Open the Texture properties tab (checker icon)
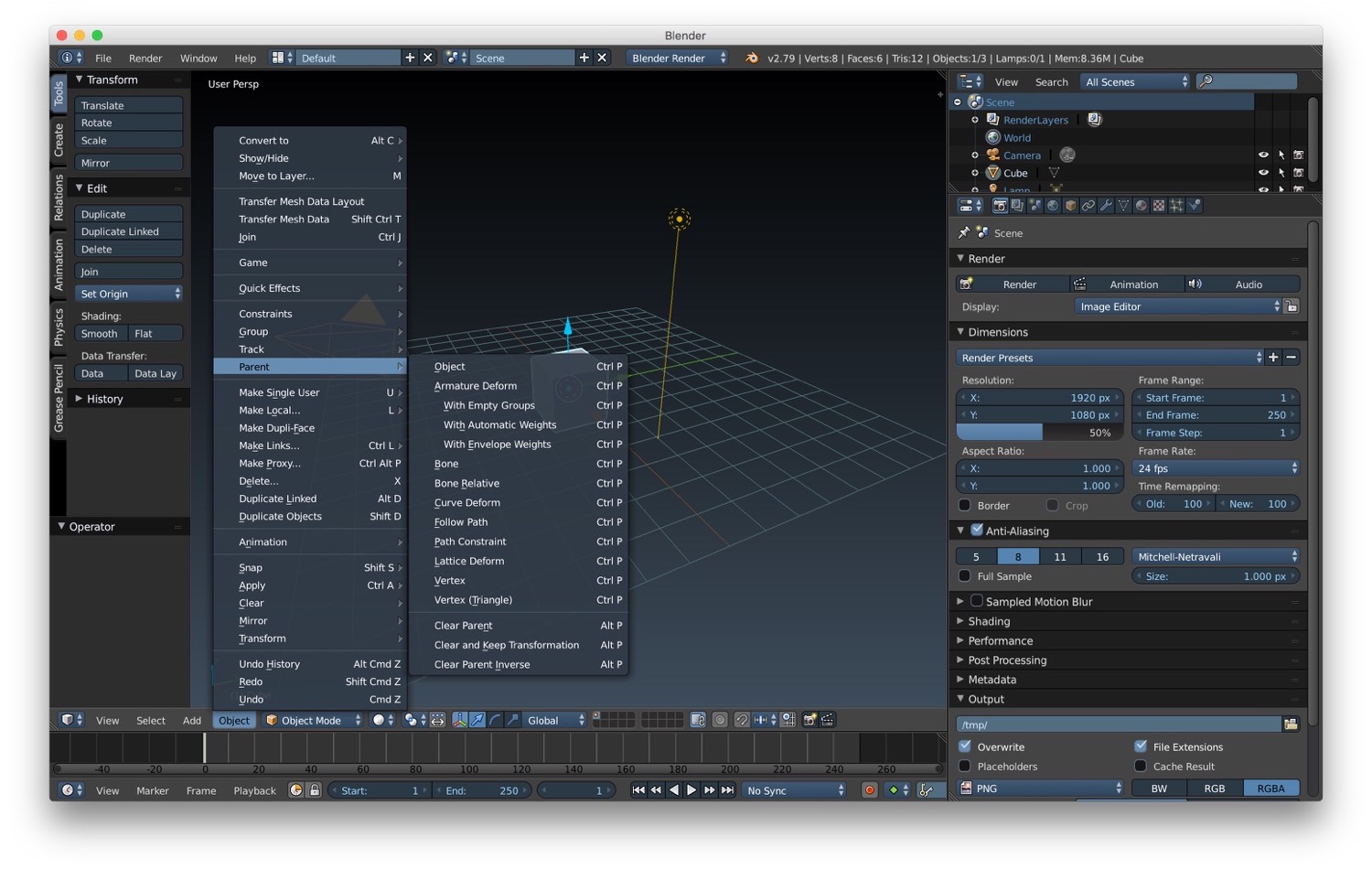This screenshot has width=1372, height=869. [1159, 206]
